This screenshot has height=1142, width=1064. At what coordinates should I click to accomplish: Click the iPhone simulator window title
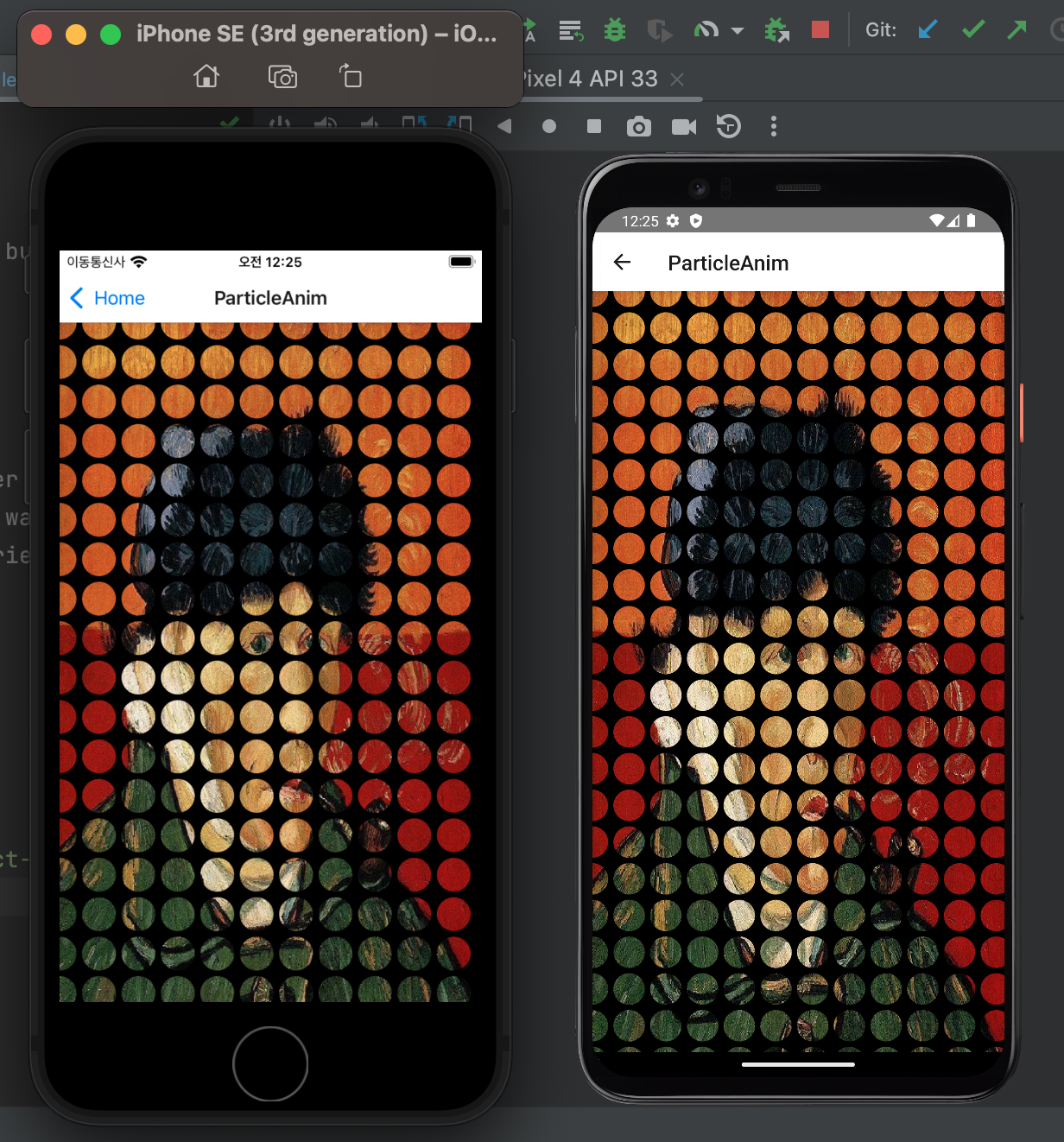316,34
